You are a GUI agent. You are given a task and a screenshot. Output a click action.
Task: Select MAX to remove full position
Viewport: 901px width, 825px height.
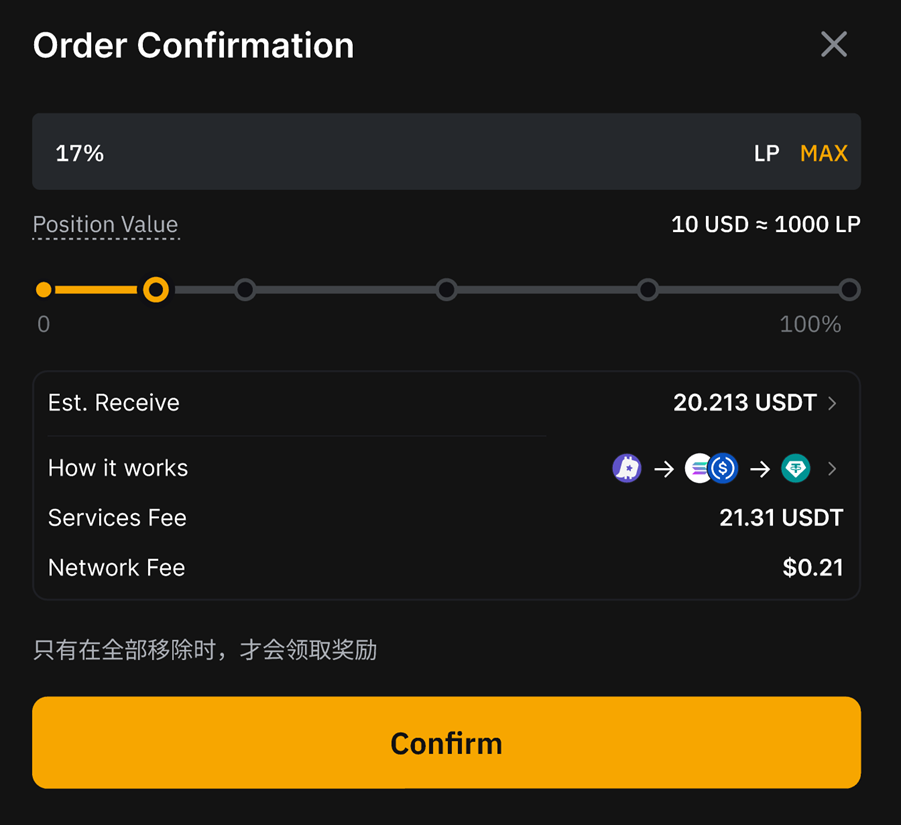(x=823, y=153)
